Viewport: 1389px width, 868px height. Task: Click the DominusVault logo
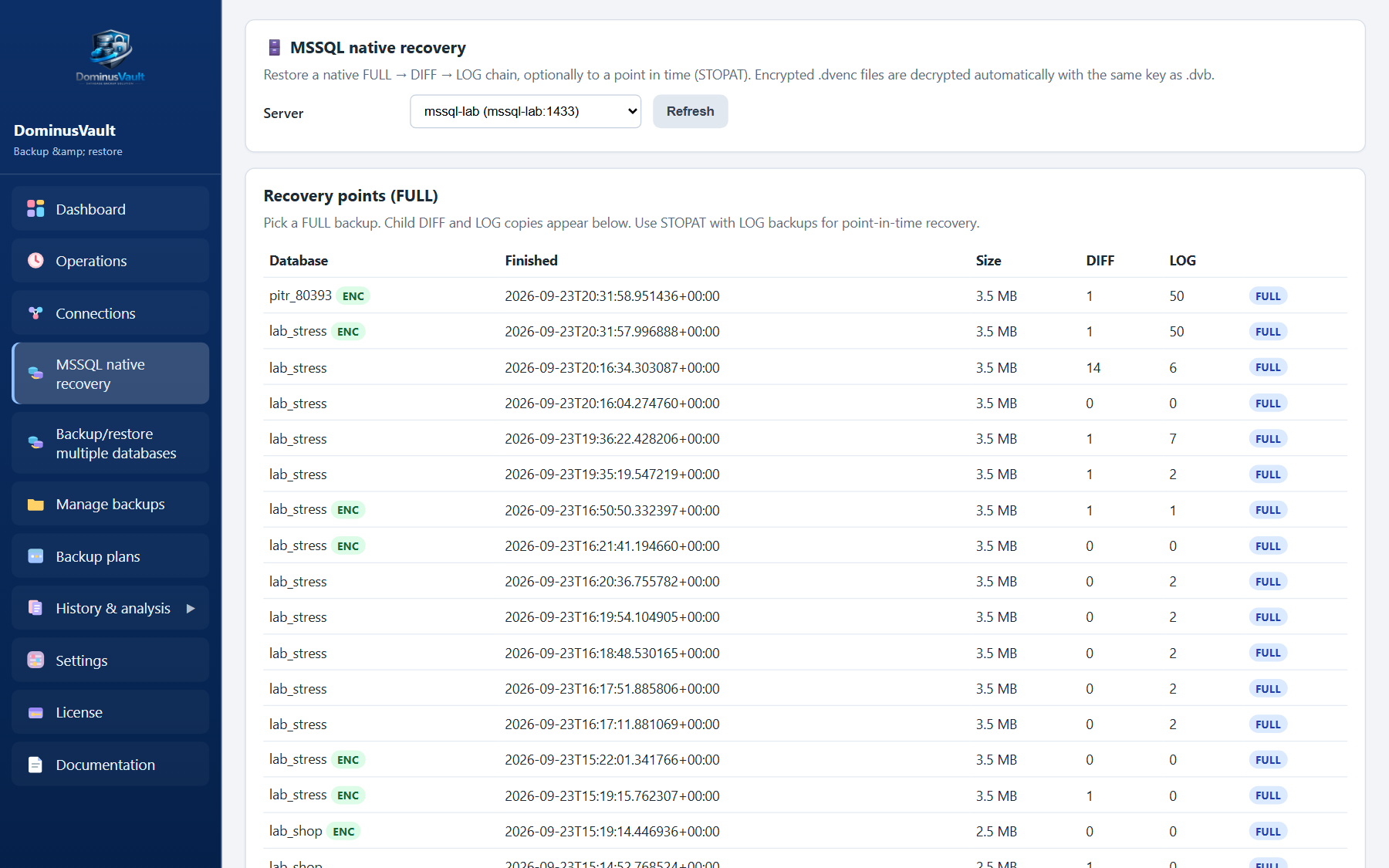(110, 56)
